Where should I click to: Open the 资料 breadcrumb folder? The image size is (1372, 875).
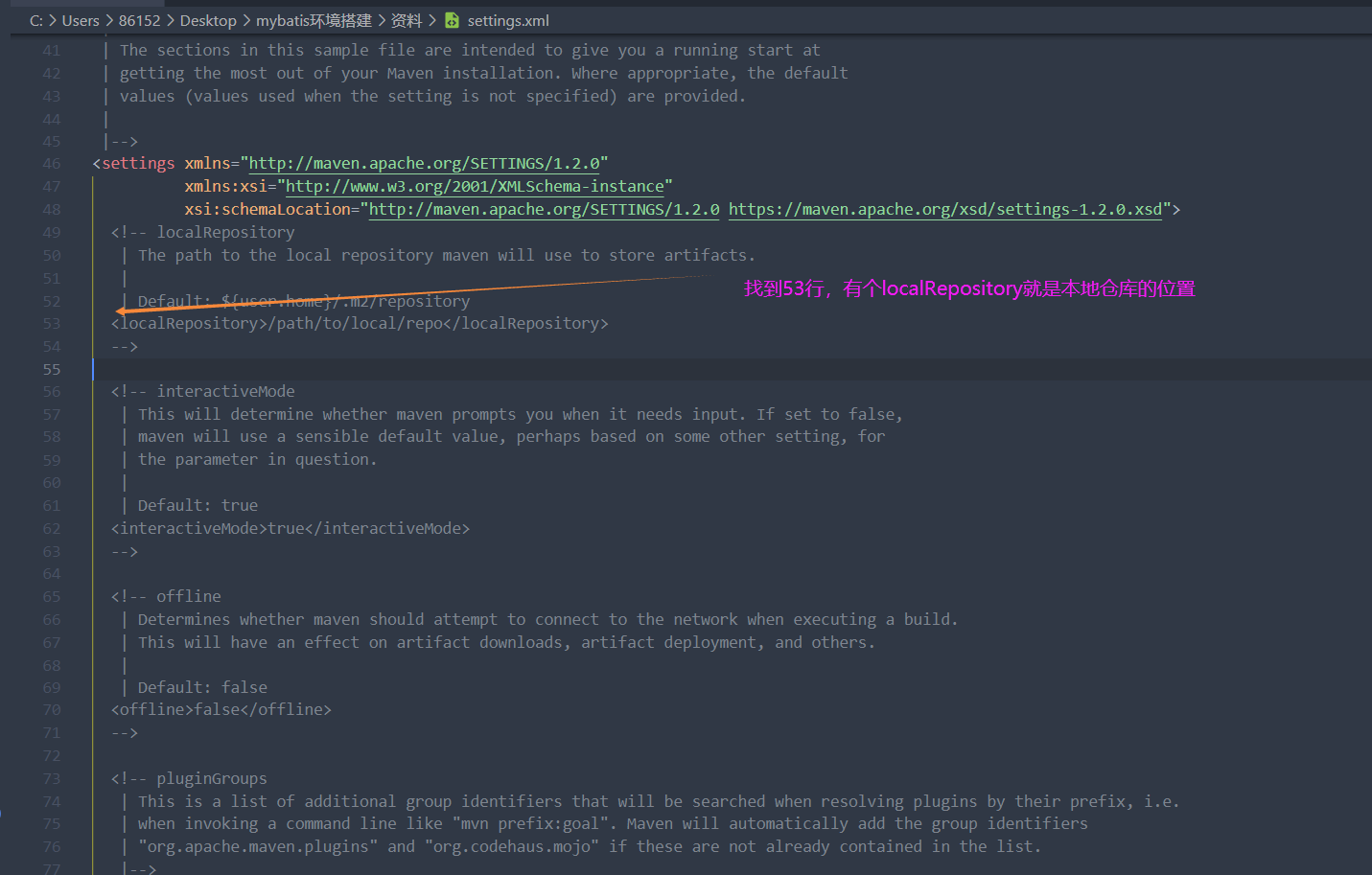coord(407,20)
